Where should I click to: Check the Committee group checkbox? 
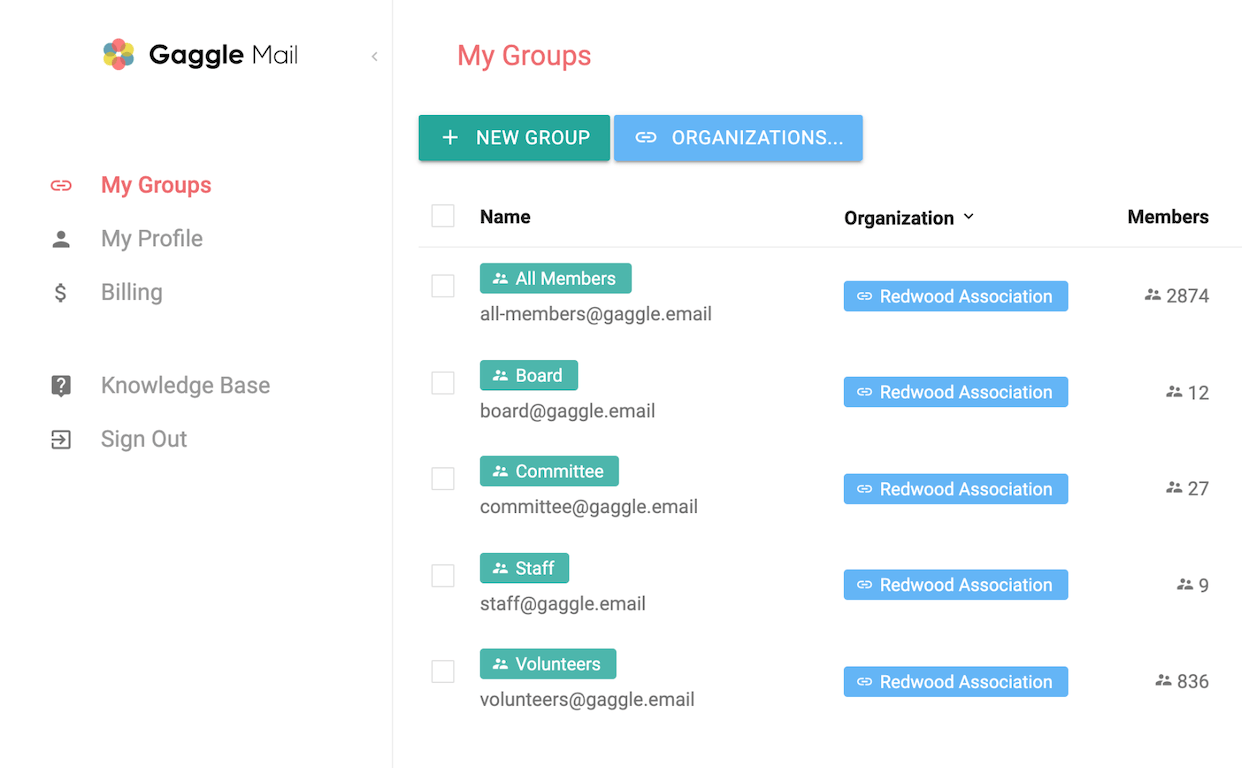click(443, 479)
